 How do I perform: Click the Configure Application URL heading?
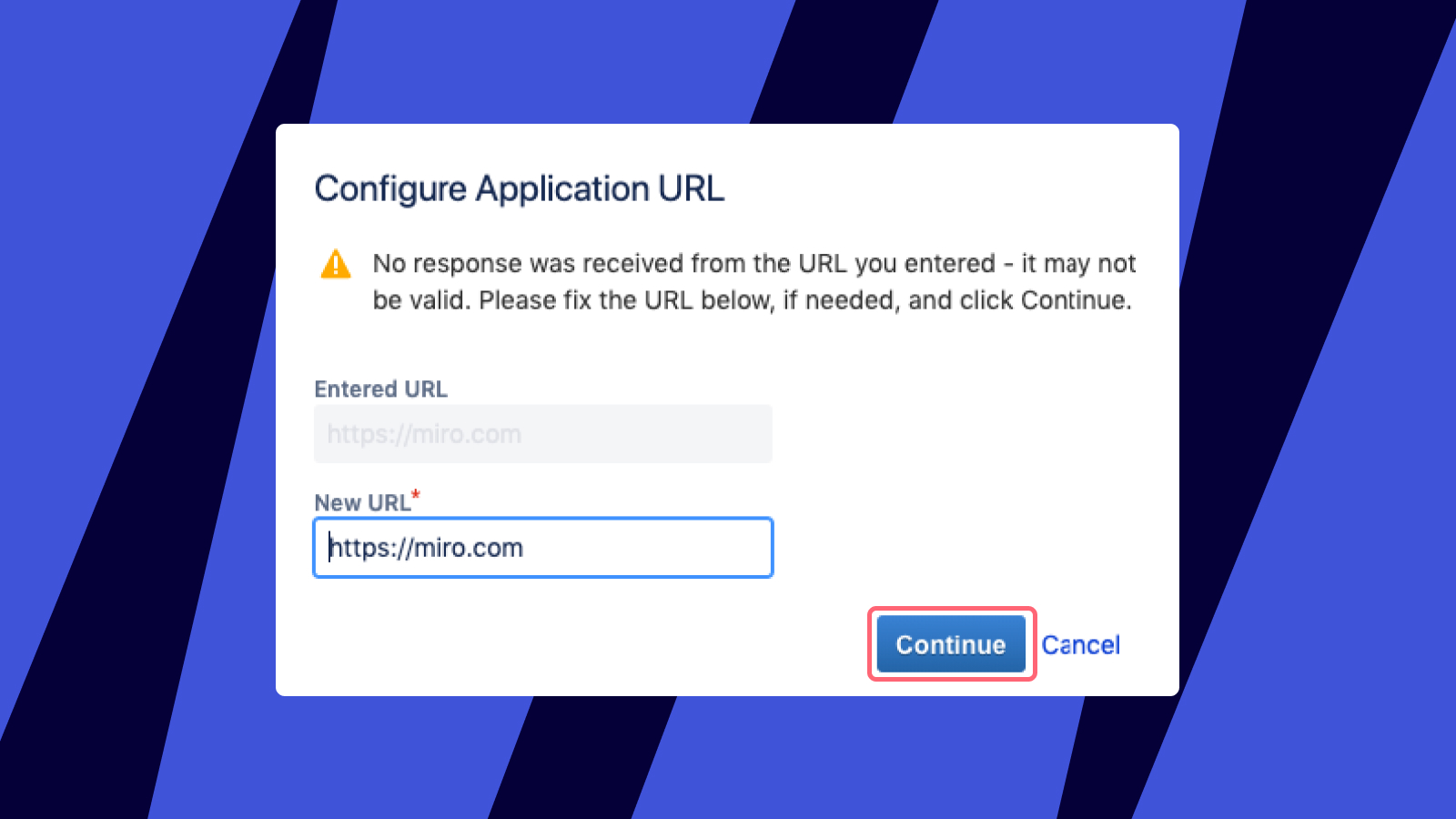(519, 189)
